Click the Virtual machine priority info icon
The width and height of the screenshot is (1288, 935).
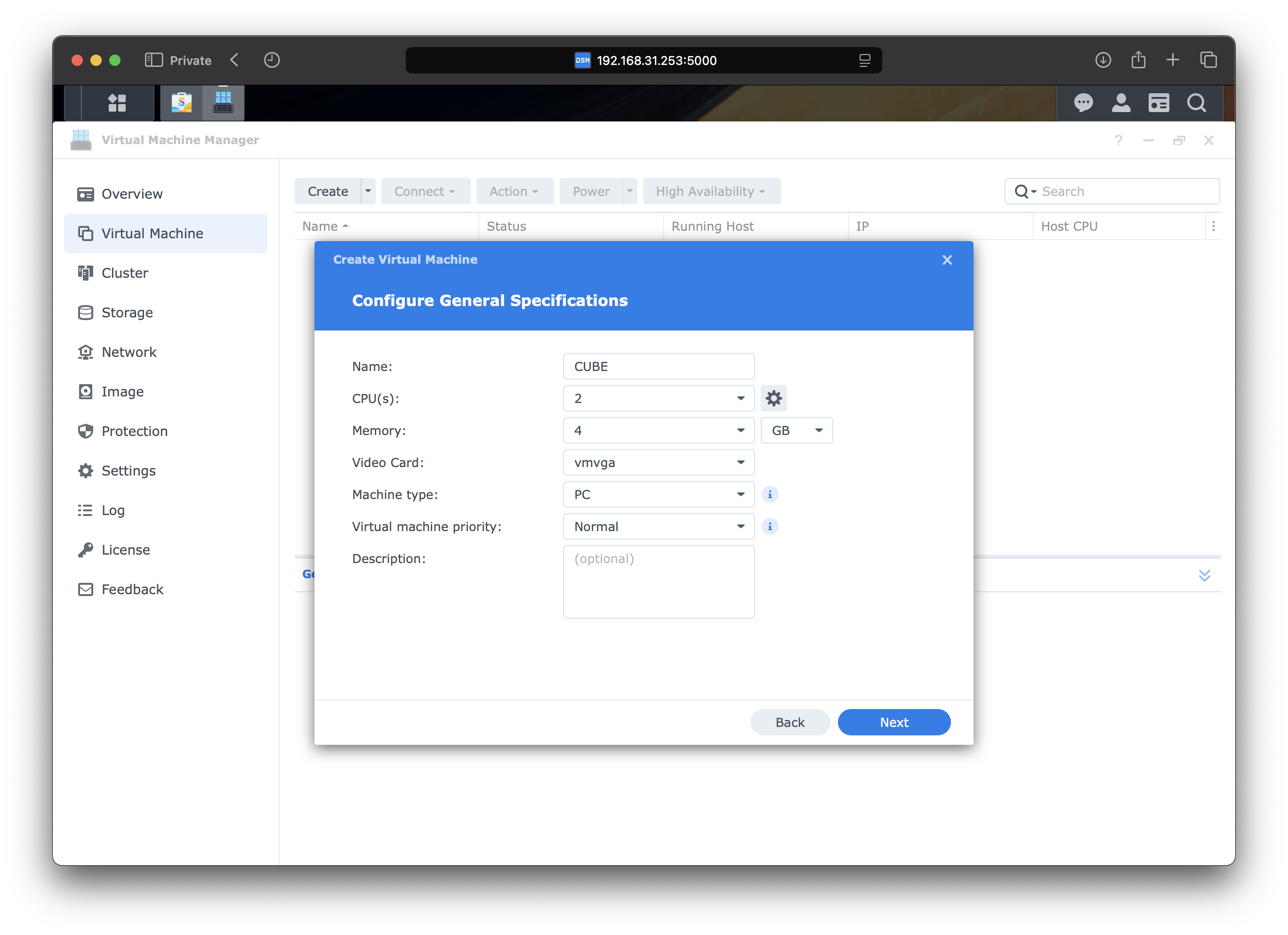770,526
